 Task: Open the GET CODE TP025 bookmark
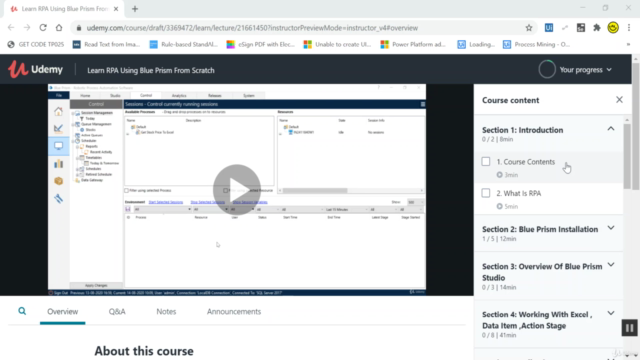point(36,44)
